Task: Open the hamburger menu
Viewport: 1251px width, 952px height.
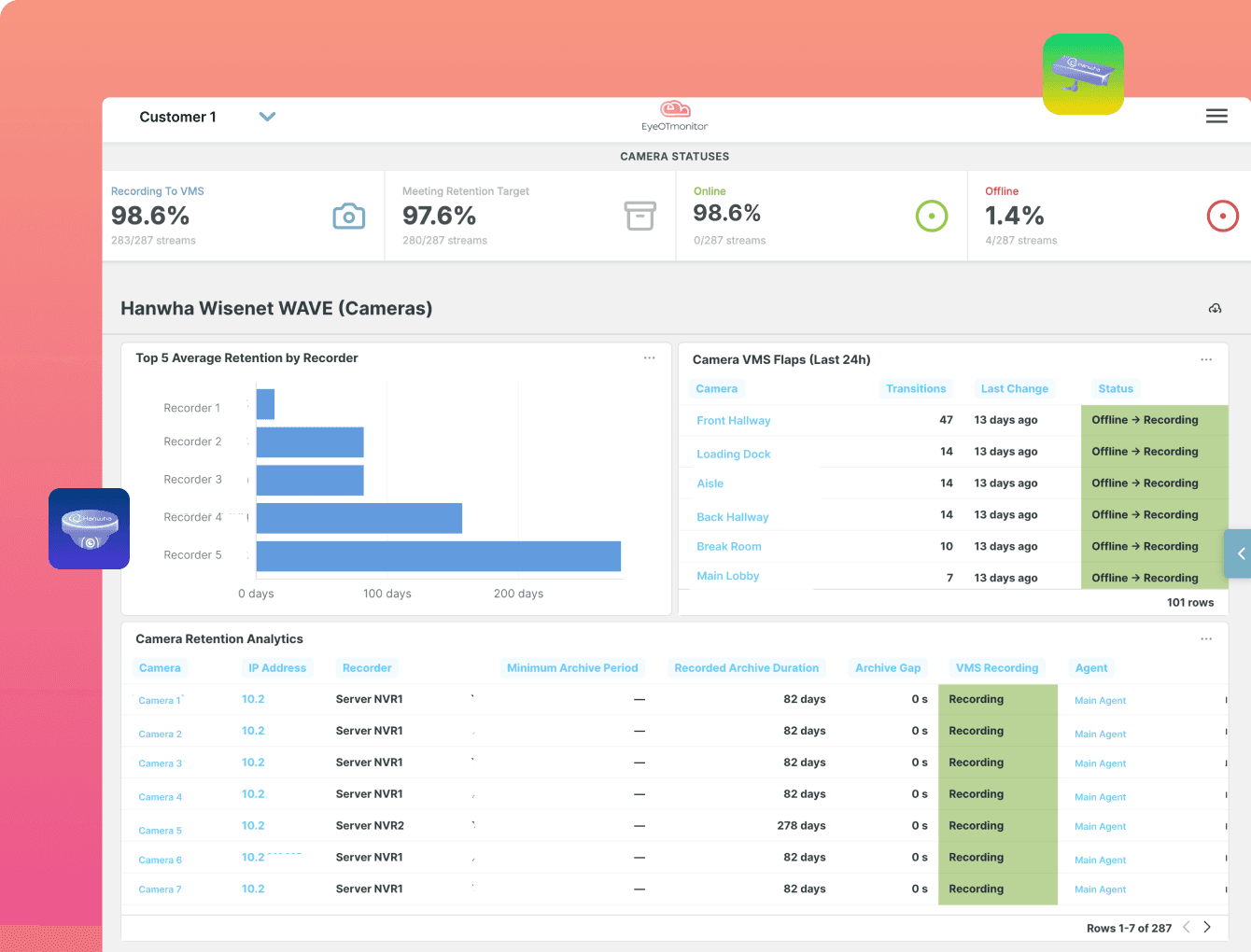Action: [x=1216, y=116]
